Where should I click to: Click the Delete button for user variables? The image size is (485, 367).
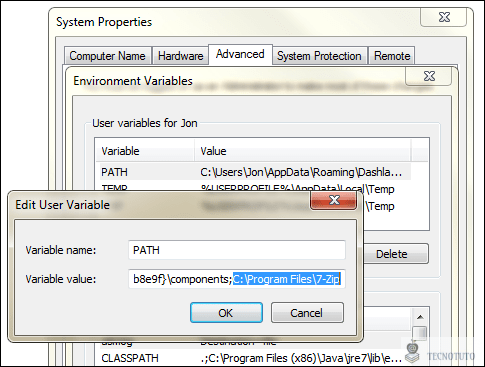tap(395, 254)
